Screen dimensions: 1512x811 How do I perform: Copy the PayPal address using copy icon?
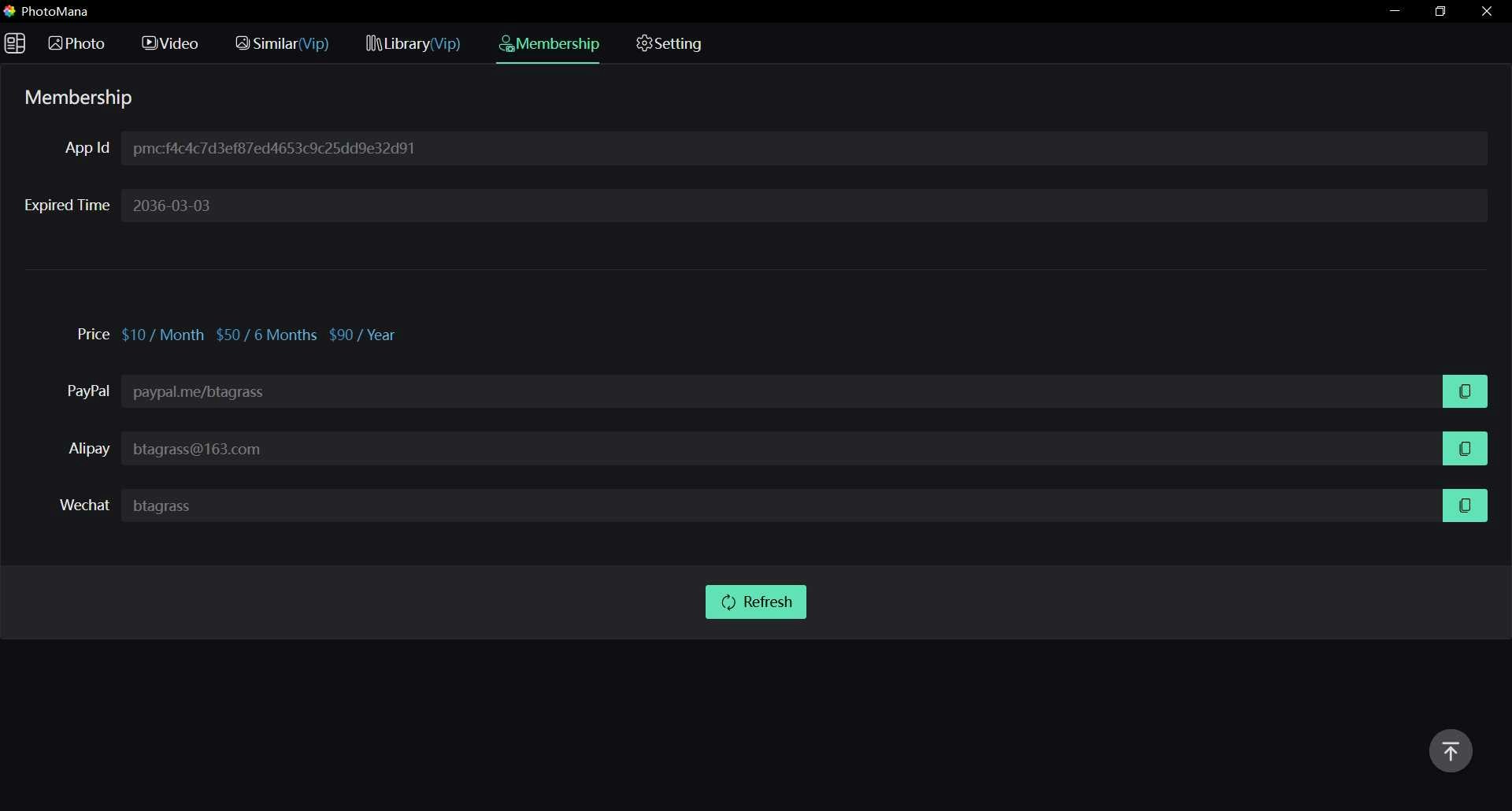tap(1465, 391)
